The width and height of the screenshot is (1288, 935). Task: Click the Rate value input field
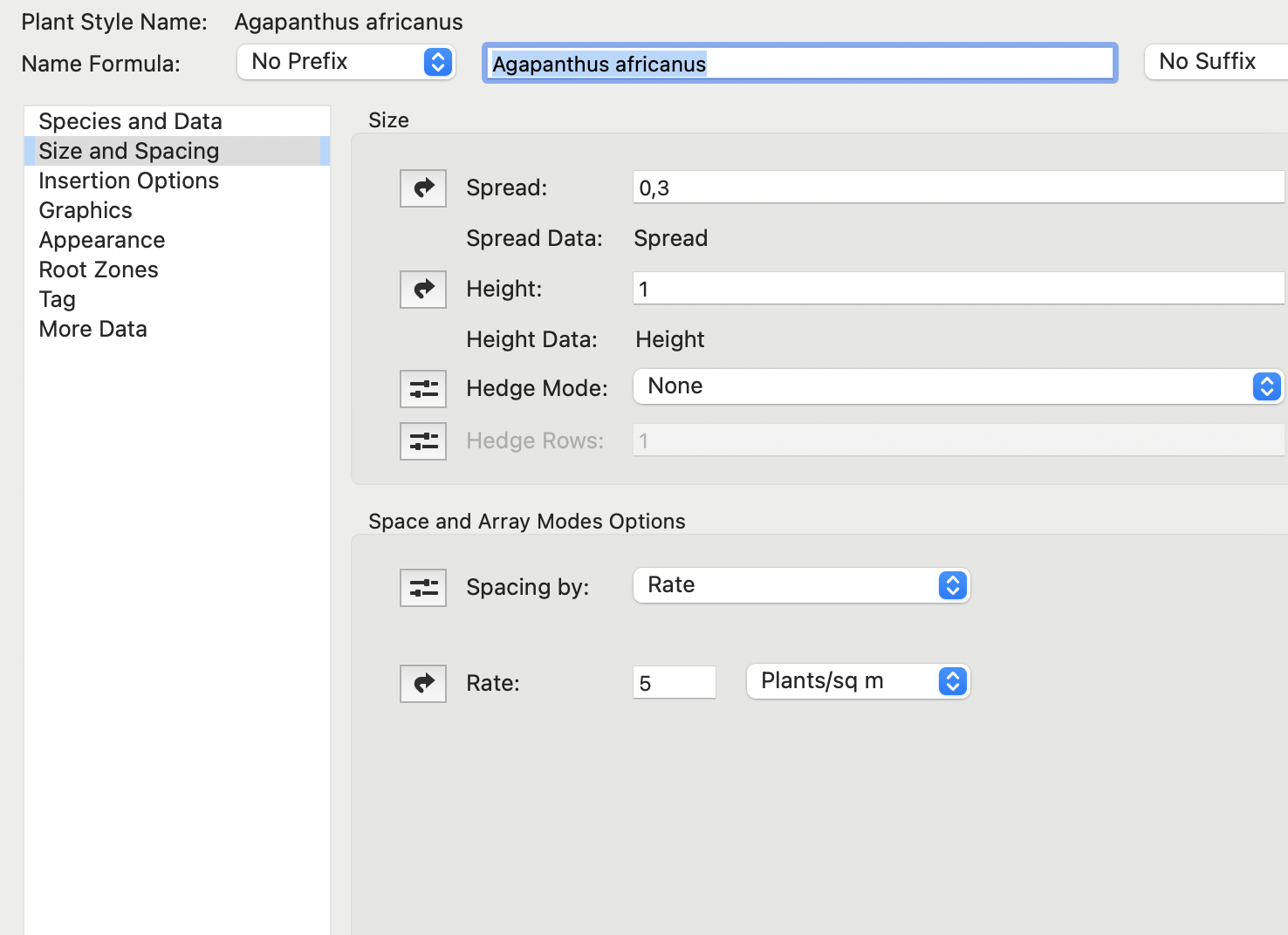[674, 683]
